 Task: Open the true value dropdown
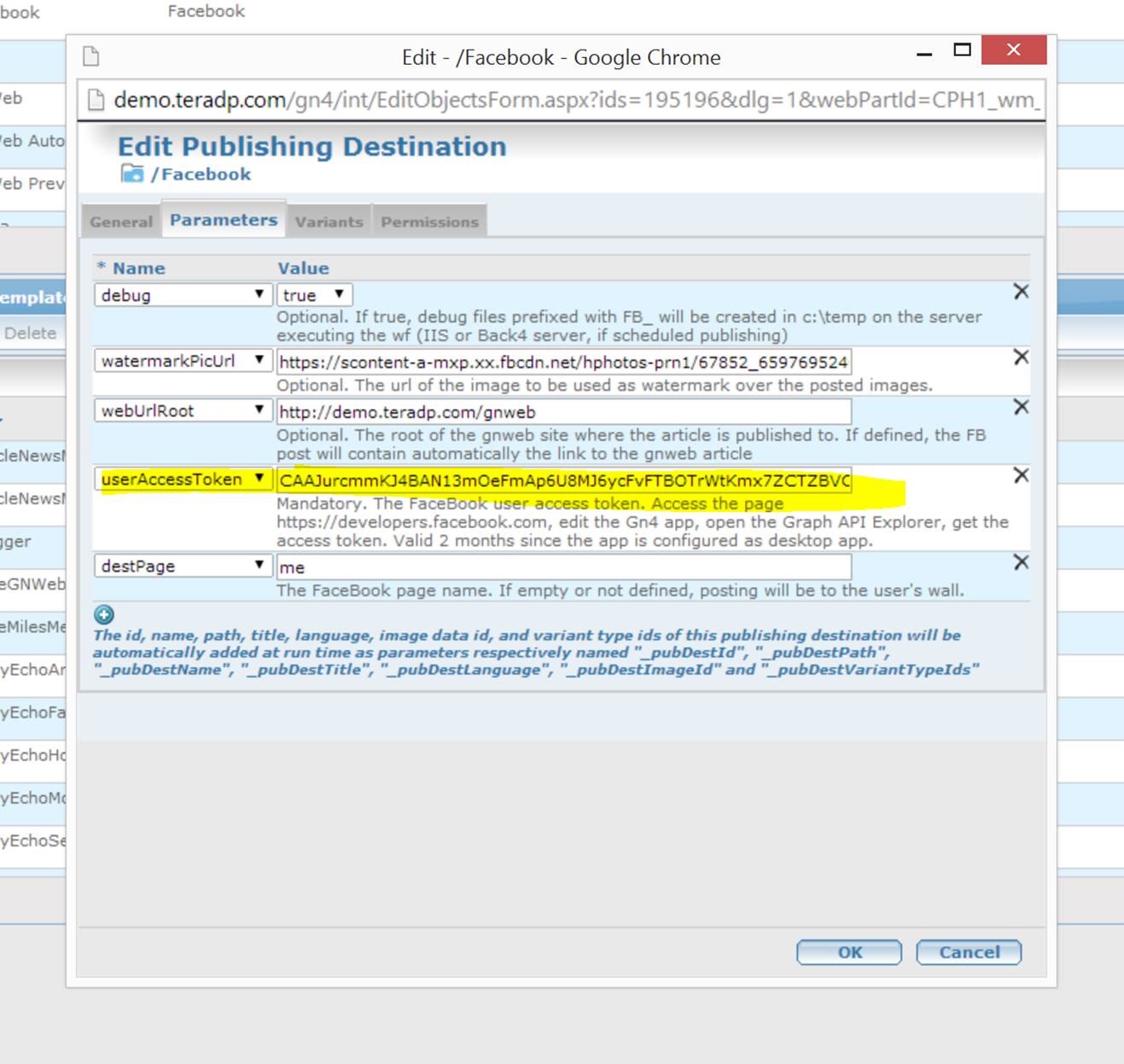314,295
